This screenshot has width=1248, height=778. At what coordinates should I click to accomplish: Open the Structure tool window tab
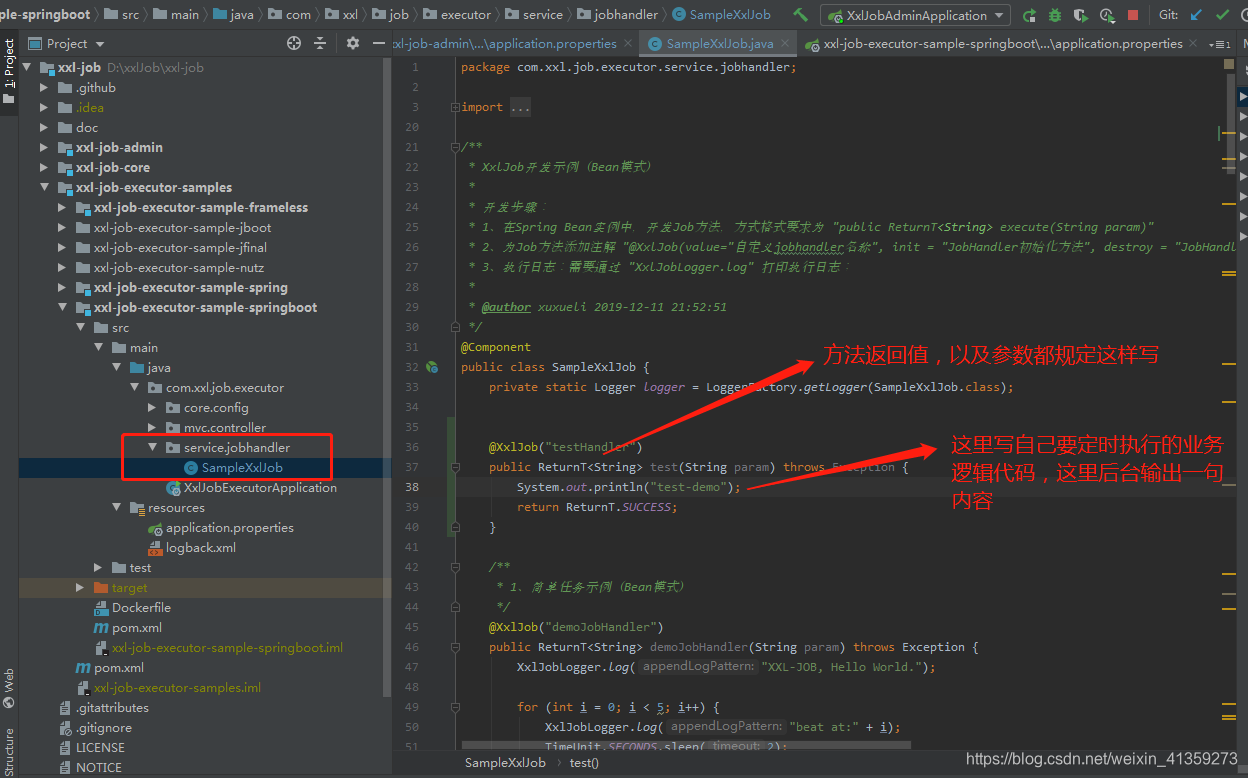click(x=9, y=752)
